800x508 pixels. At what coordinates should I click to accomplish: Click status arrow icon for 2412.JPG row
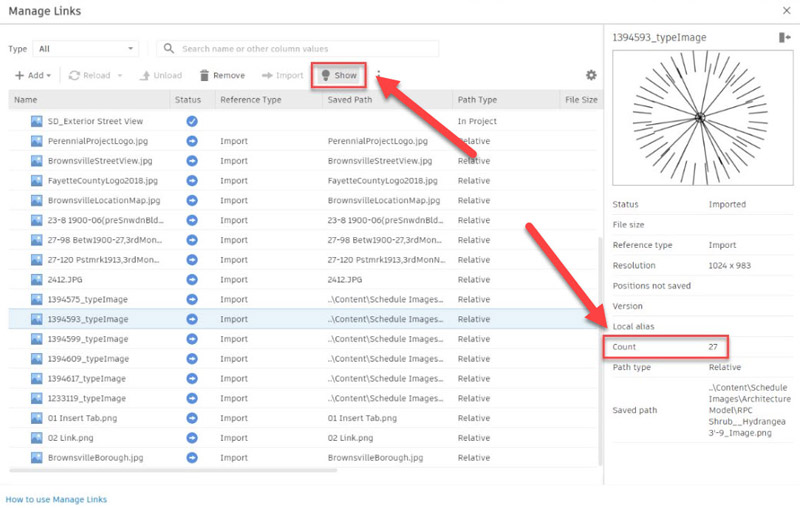click(192, 280)
